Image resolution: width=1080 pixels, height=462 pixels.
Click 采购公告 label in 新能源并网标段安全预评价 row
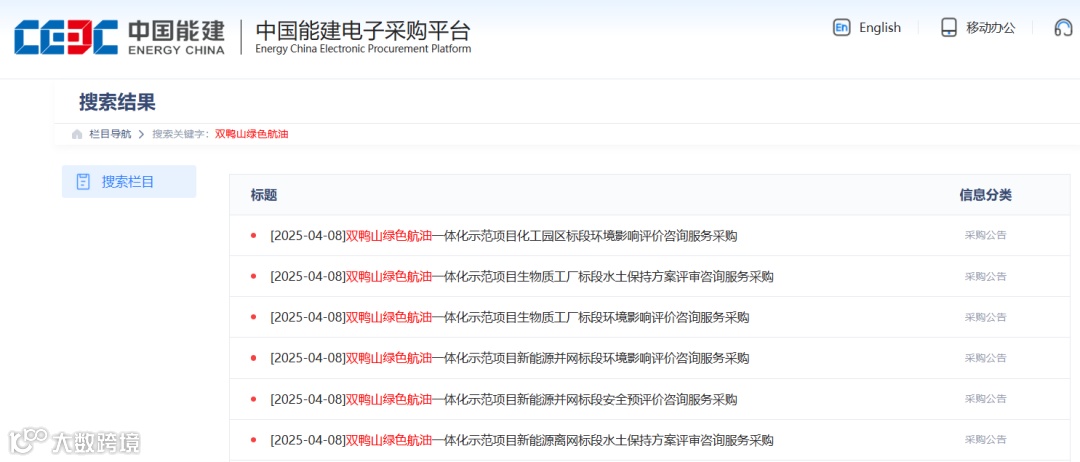pyautogui.click(x=986, y=399)
